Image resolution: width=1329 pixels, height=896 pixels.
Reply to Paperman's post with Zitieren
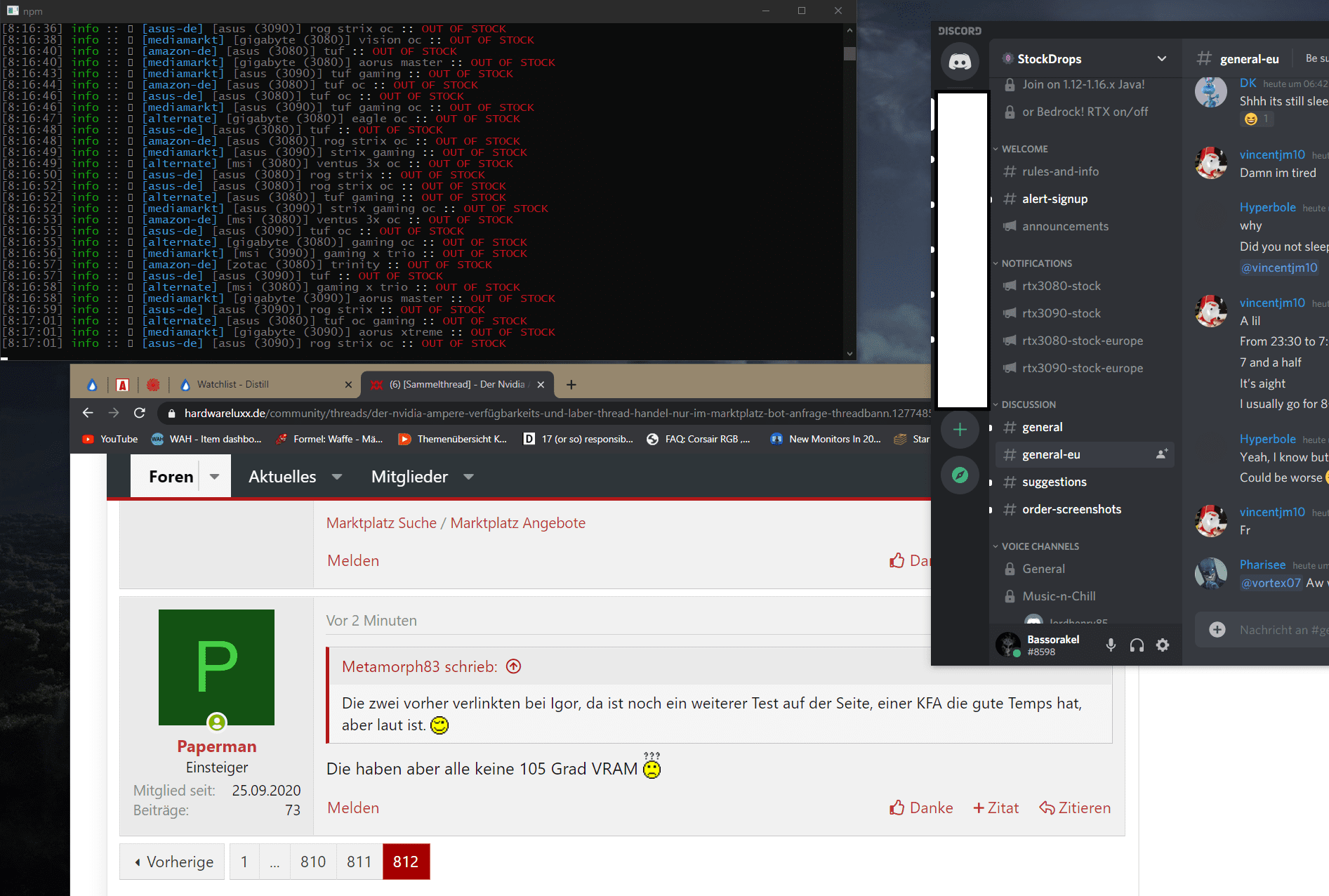pyautogui.click(x=1076, y=808)
